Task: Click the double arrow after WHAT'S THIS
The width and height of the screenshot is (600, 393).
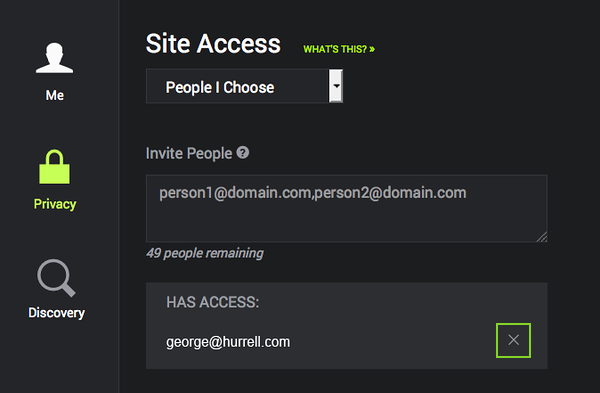Action: click(372, 49)
